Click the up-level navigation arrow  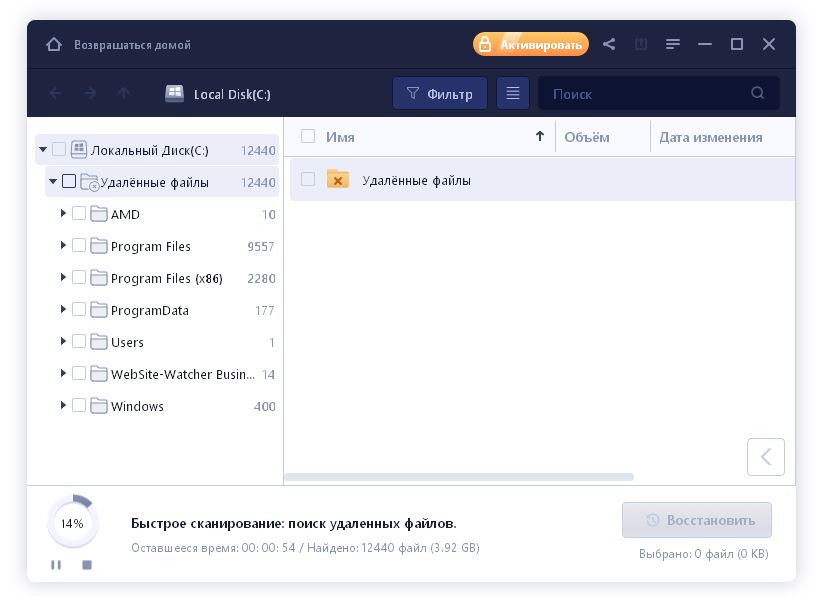(123, 94)
